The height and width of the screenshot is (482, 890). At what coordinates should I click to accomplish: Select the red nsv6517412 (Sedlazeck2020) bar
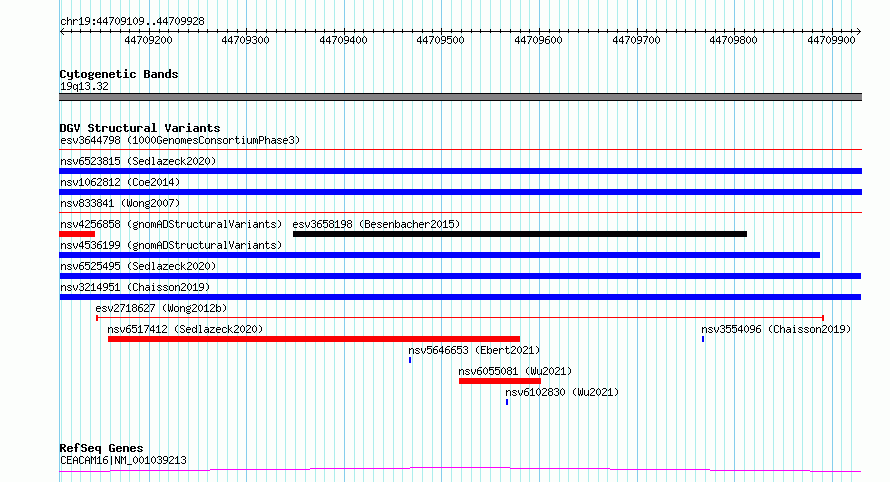pyautogui.click(x=314, y=339)
